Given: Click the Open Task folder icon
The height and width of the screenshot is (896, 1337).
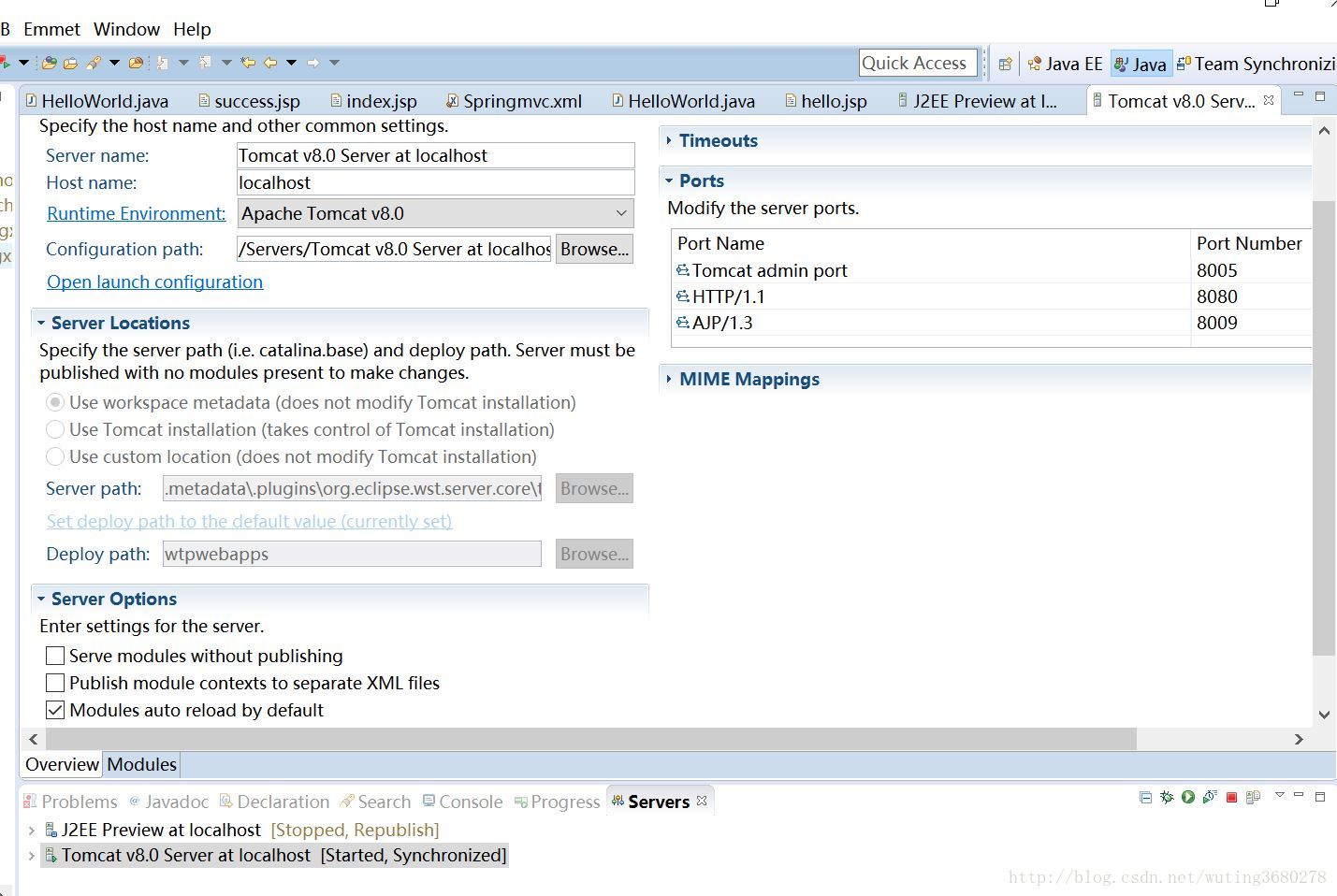Looking at the screenshot, I should (70, 63).
